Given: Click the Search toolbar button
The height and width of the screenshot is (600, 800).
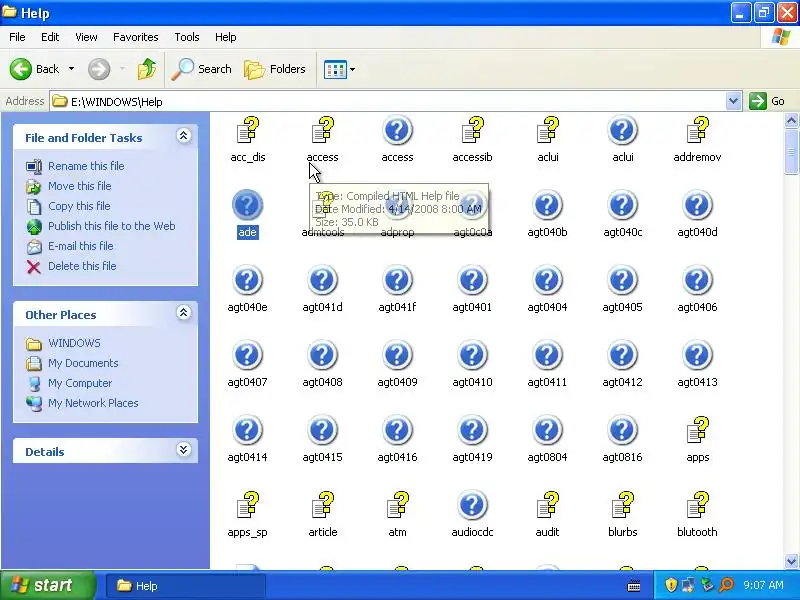Looking at the screenshot, I should click(202, 69).
